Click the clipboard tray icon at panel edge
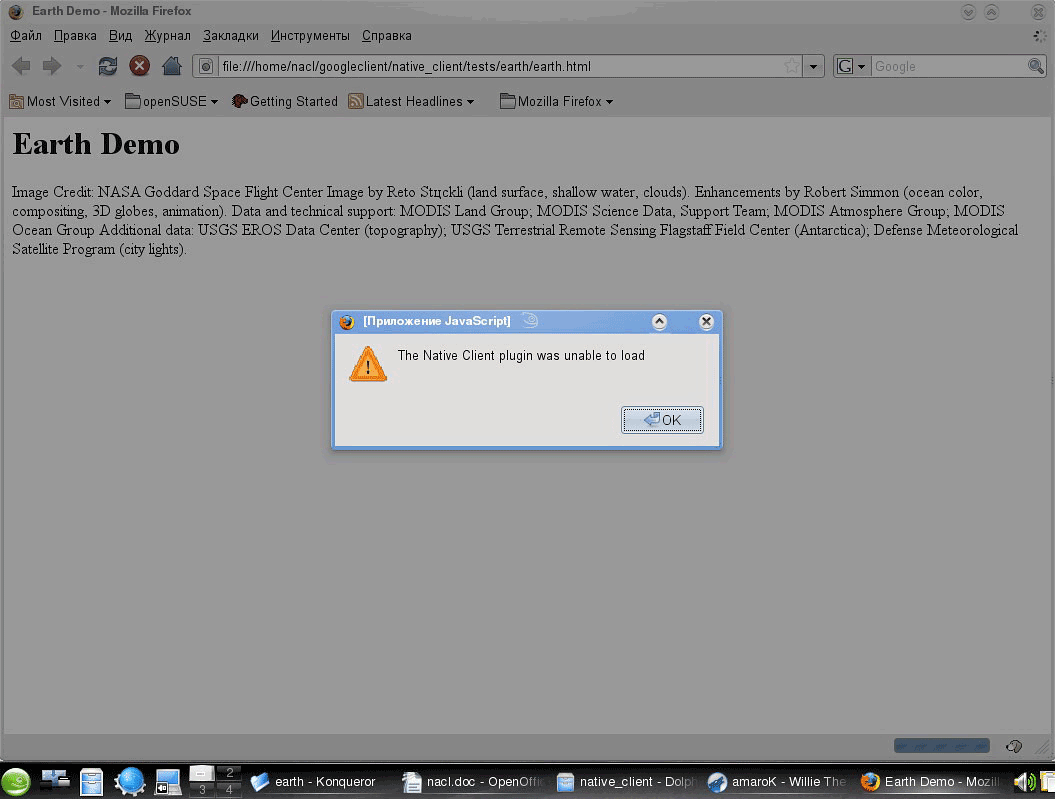Image resolution: width=1055 pixels, height=799 pixels. point(1048,782)
